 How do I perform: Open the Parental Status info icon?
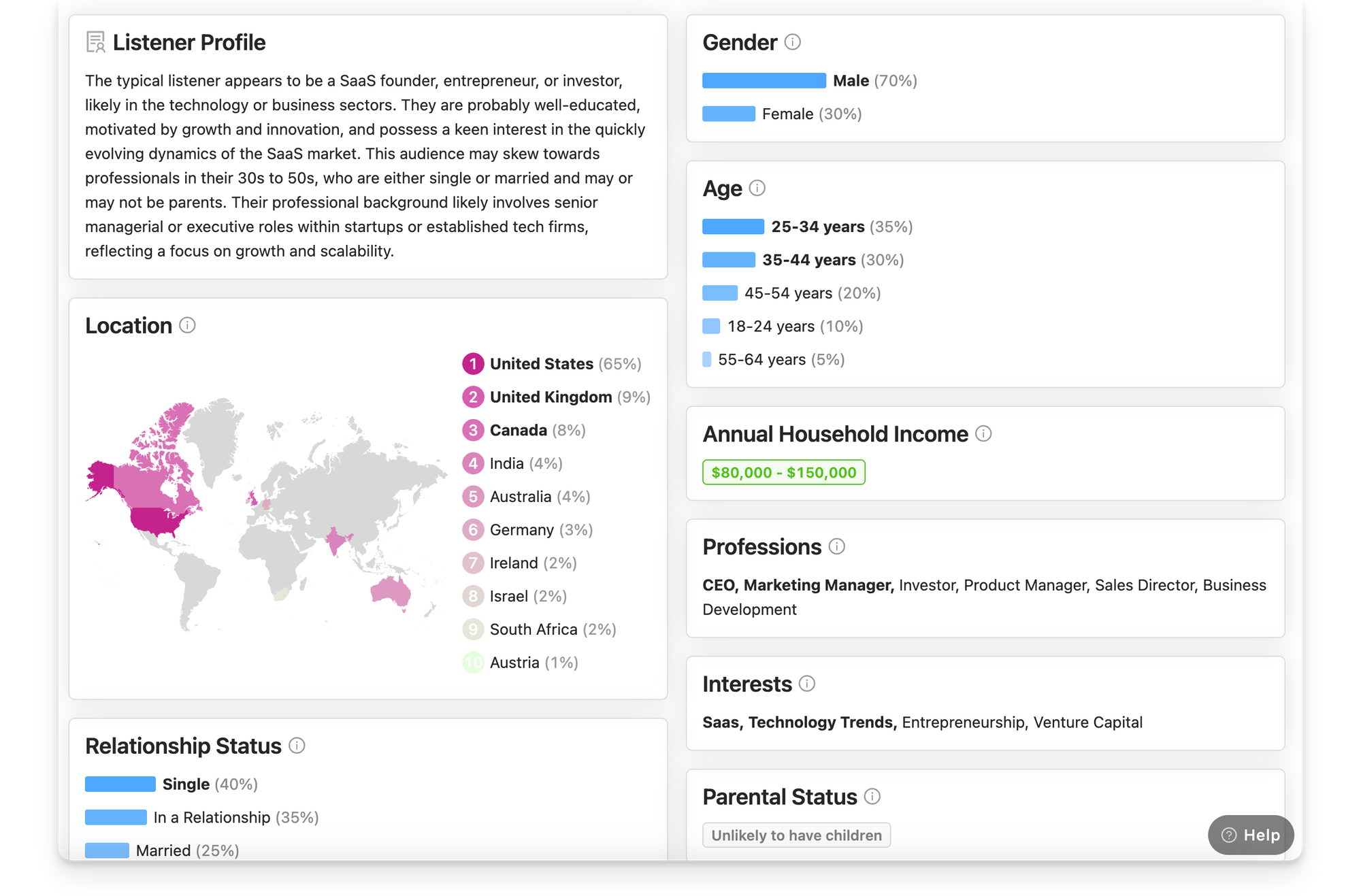[x=874, y=797]
